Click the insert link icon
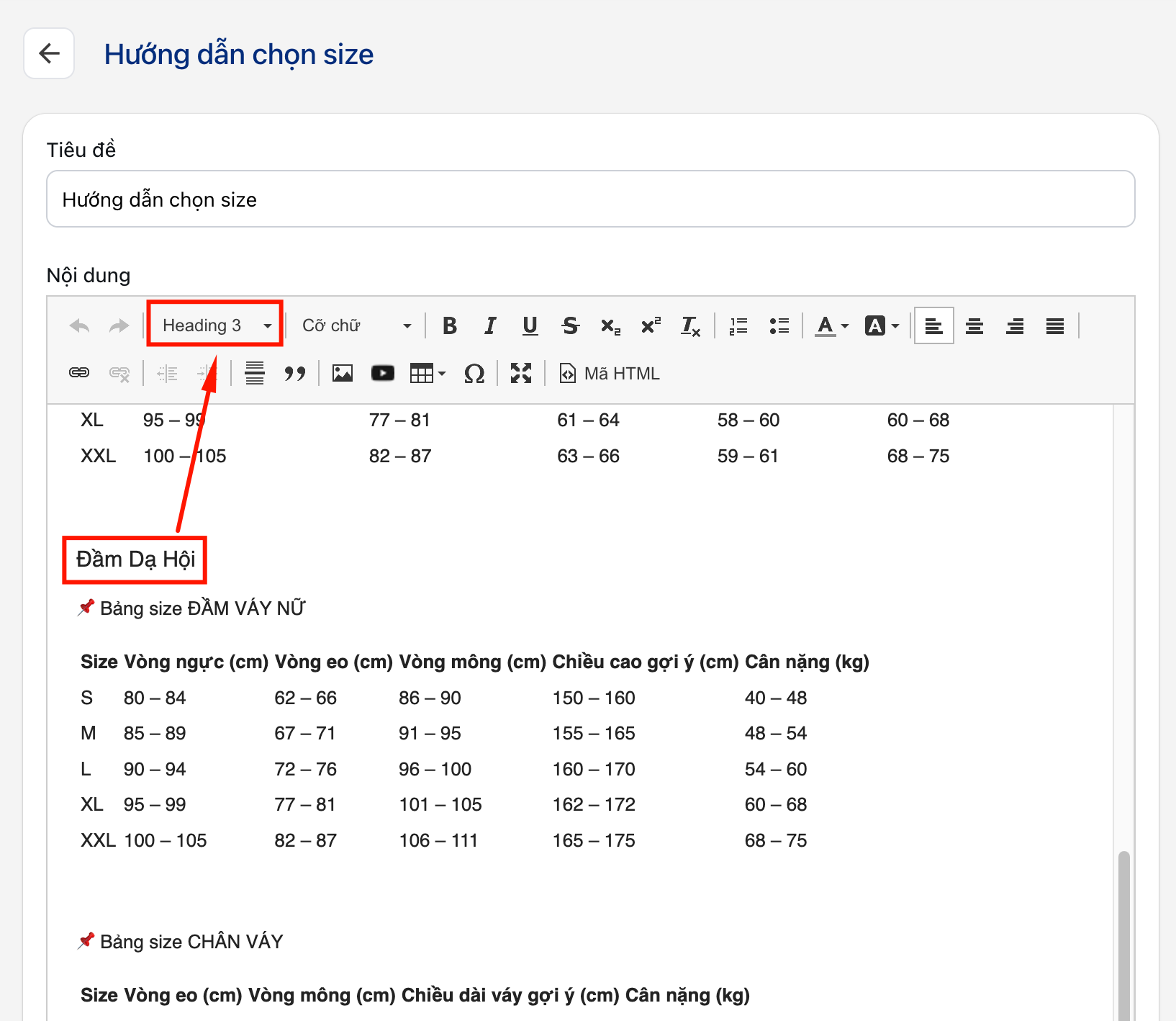The image size is (1176, 1021). [x=79, y=373]
